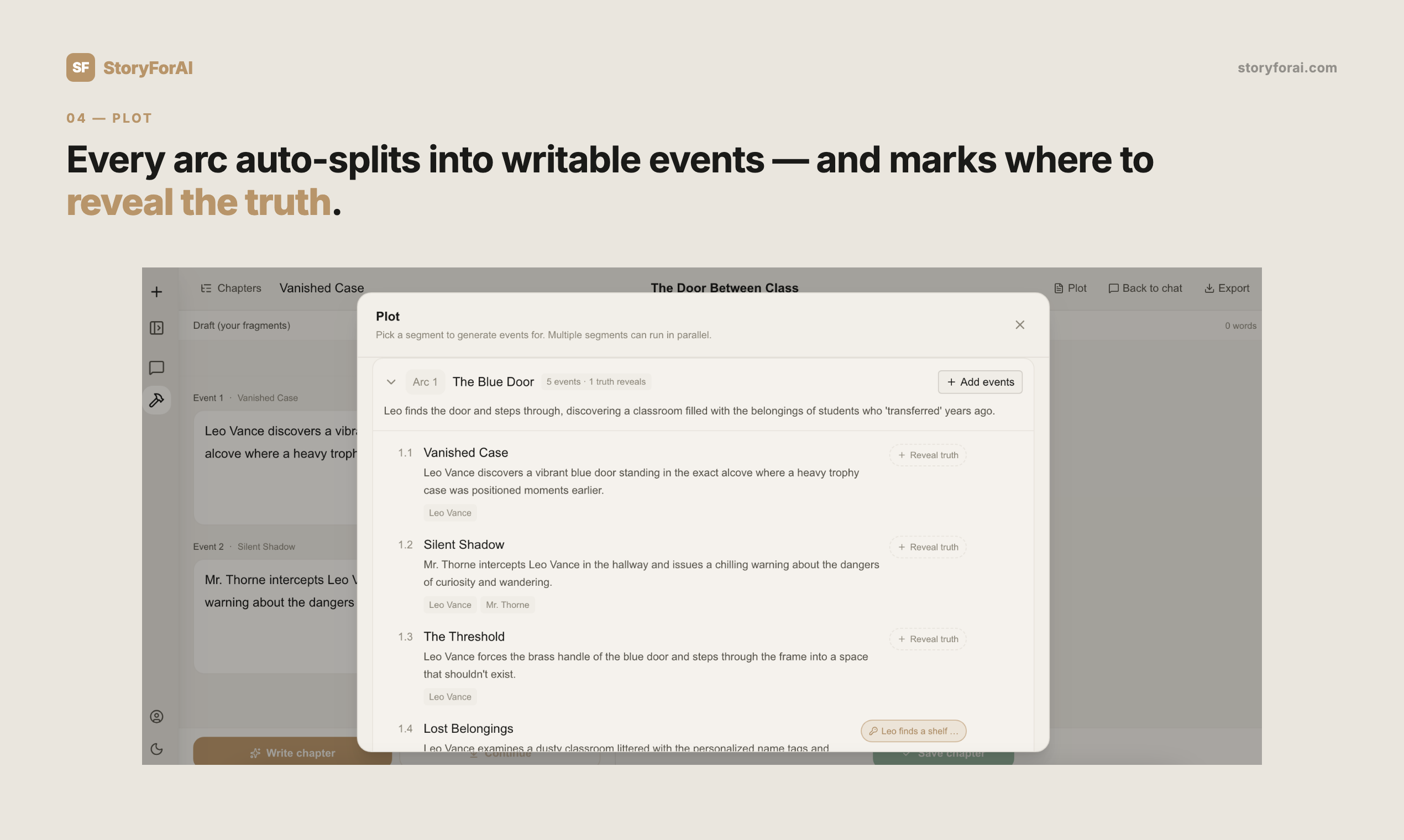Toggle dark mode moon icon

[157, 749]
